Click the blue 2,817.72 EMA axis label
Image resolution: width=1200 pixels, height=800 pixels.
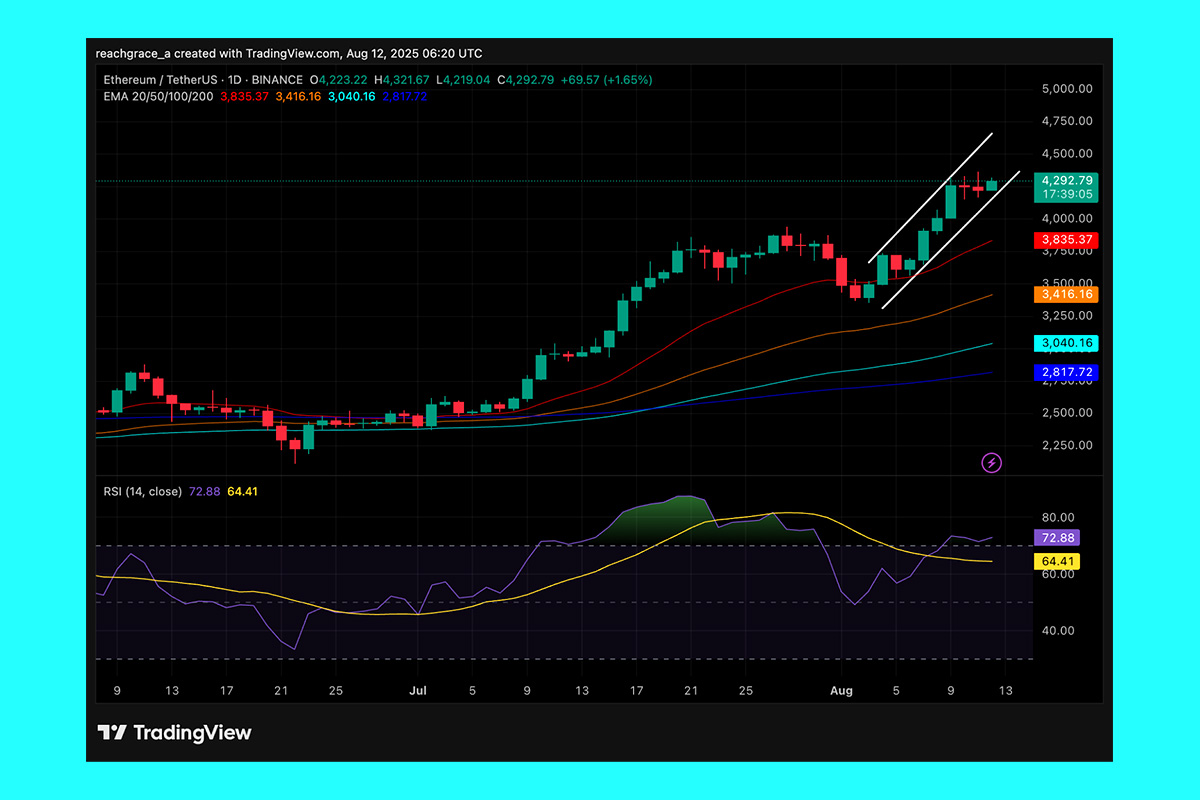click(x=1066, y=372)
